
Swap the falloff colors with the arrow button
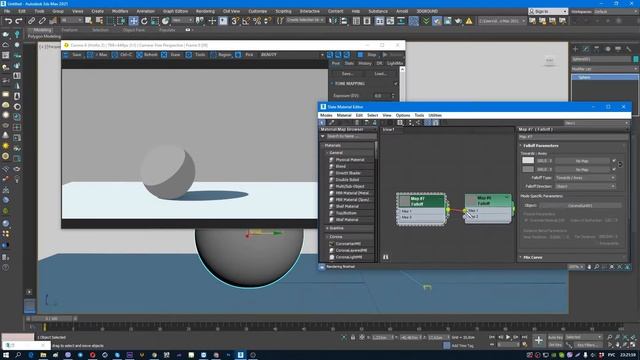[620, 164]
